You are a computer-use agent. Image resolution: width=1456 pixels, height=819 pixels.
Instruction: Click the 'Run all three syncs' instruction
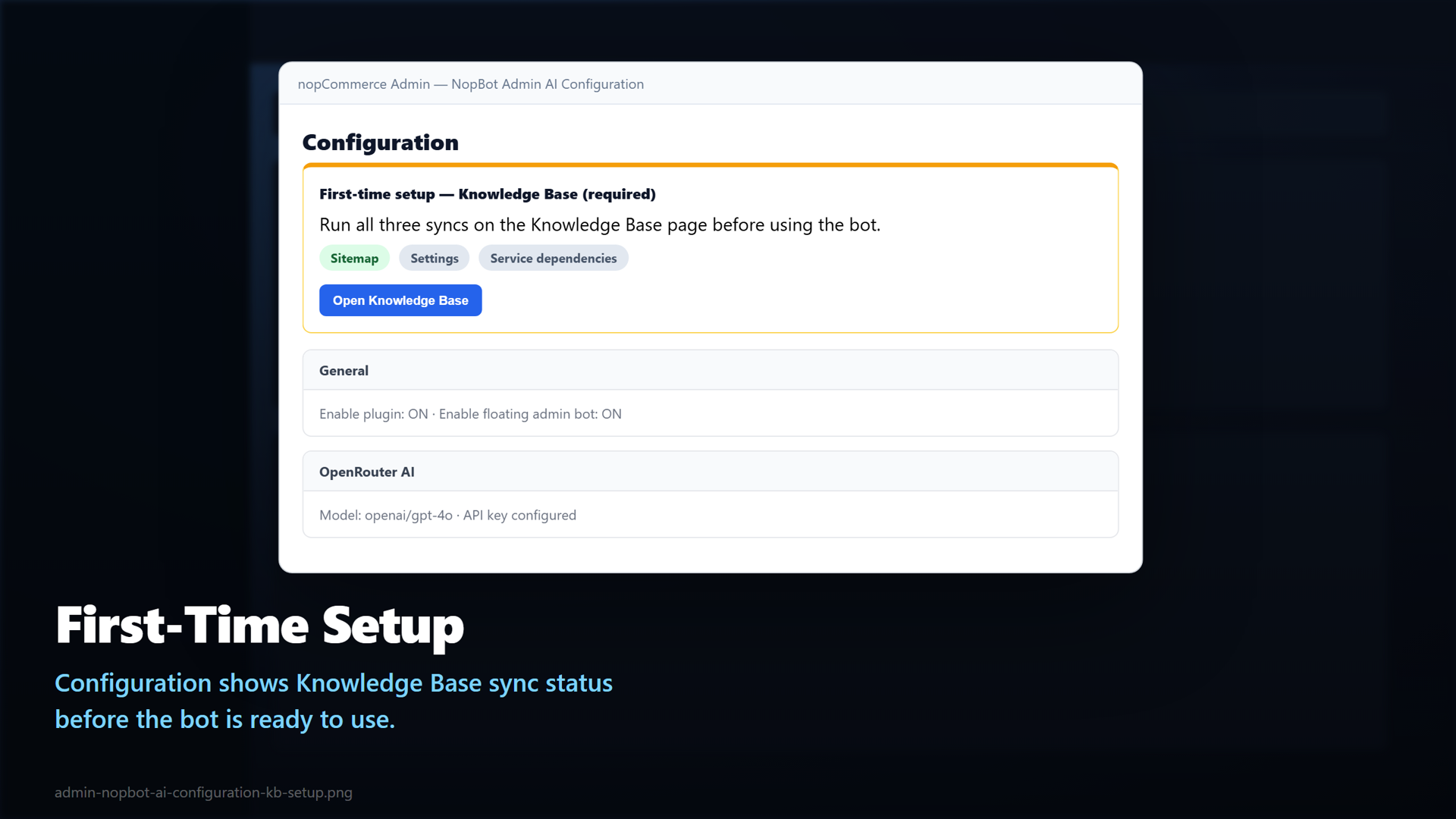(x=600, y=225)
